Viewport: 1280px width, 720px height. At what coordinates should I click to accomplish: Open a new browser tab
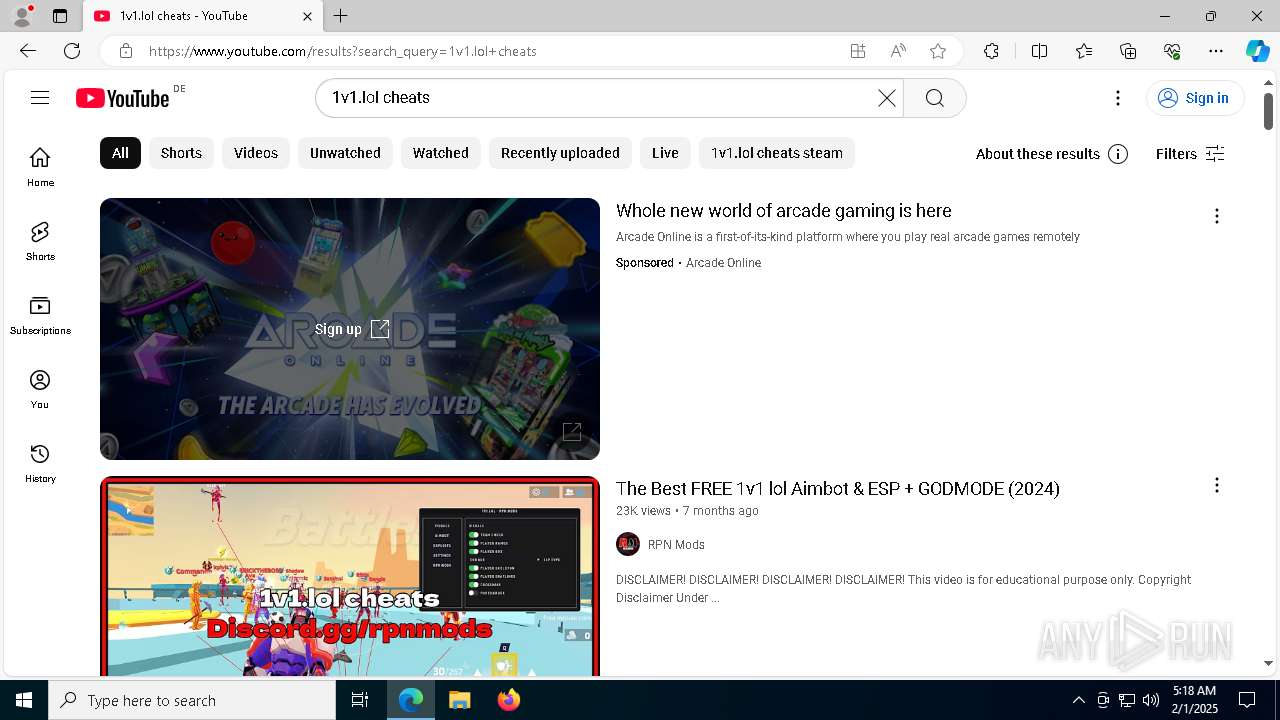[x=341, y=16]
